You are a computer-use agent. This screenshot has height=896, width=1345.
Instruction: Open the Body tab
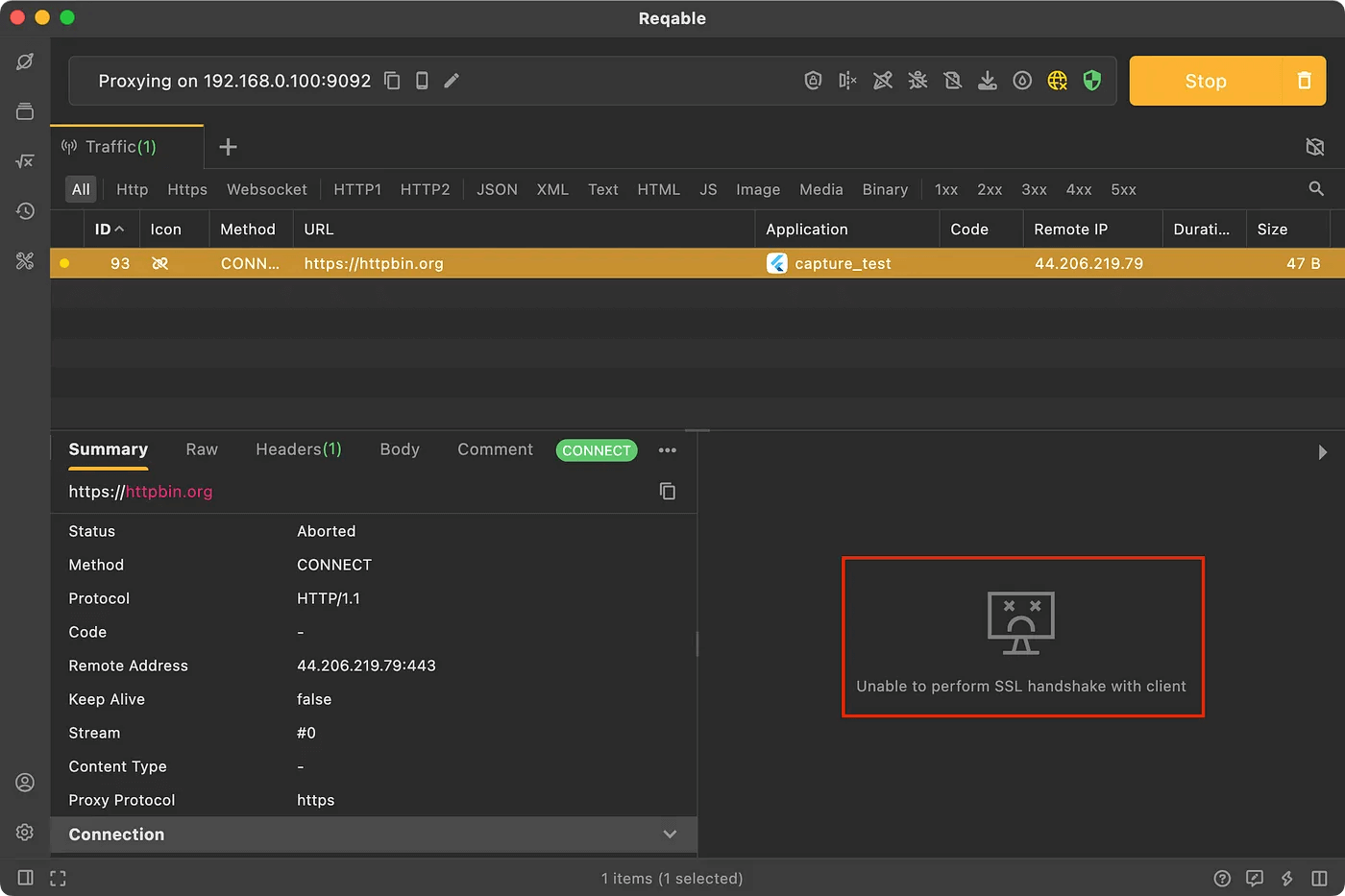point(400,449)
